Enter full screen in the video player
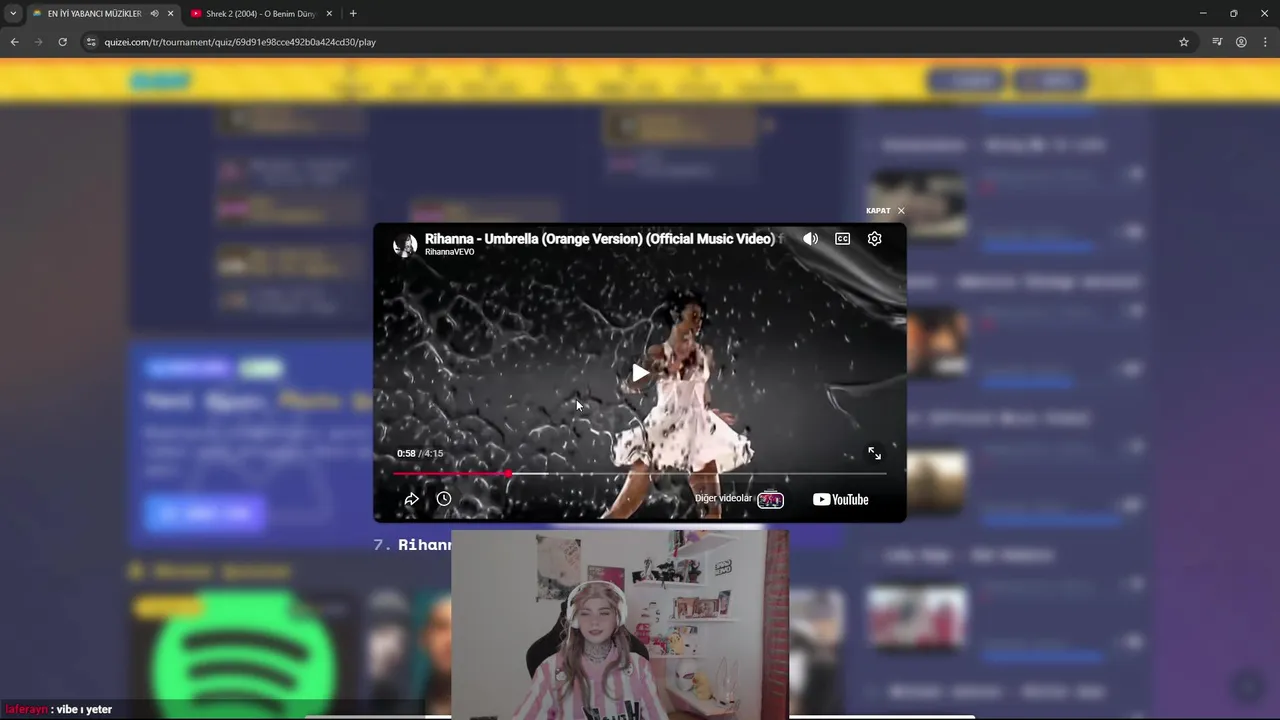Image resolution: width=1280 pixels, height=720 pixels. click(874, 453)
